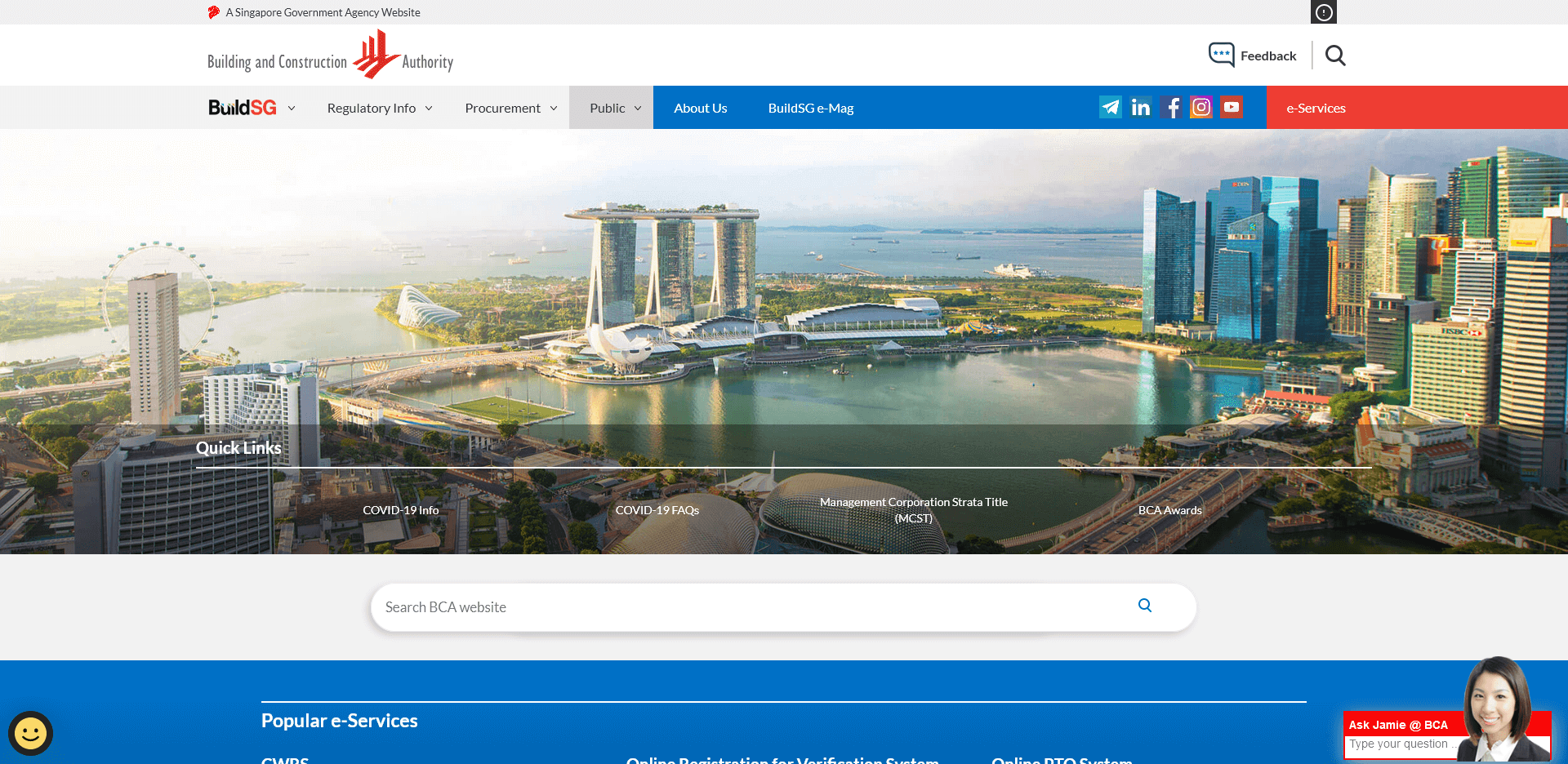Screen dimensions: 1568x764
Task: Open the COVID-19 Info quick link
Action: point(401,509)
